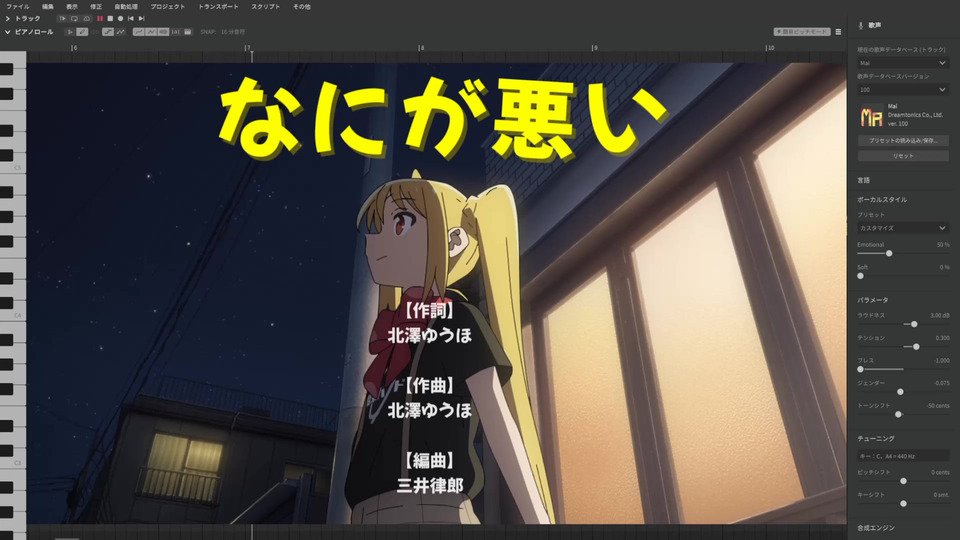Screen dimensions: 960x540
Task: Adjust the トーンシフト slider
Action: (898, 414)
